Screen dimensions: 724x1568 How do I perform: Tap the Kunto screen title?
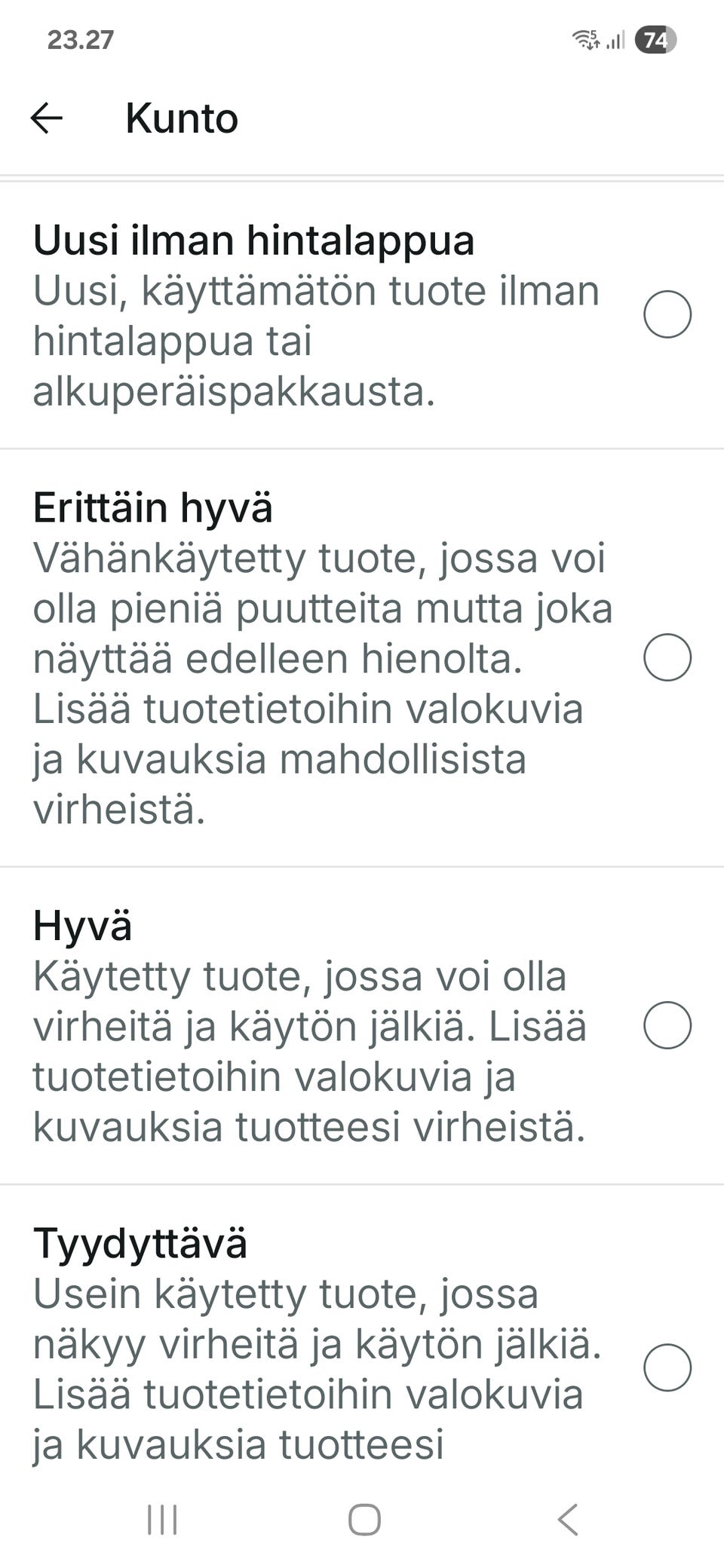(x=181, y=118)
